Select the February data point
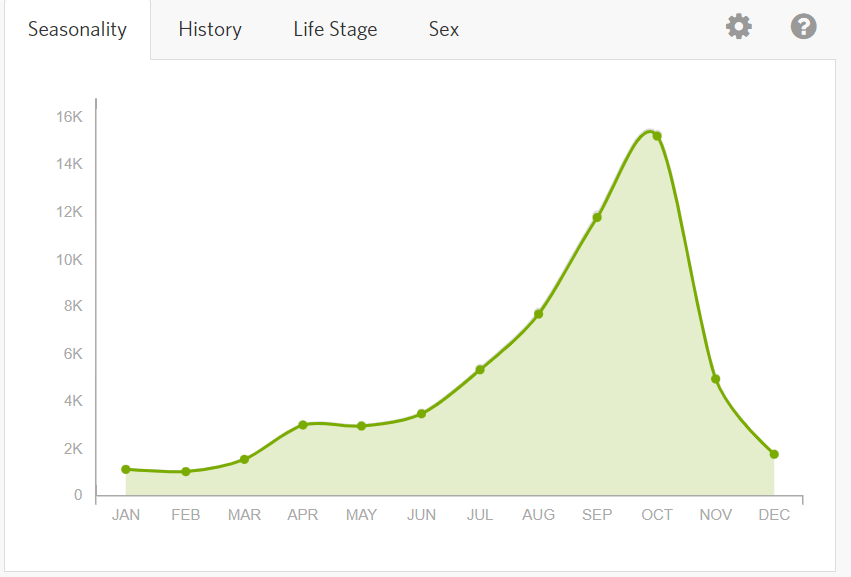Viewport: 851px width, 577px height. pyautogui.click(x=185, y=472)
